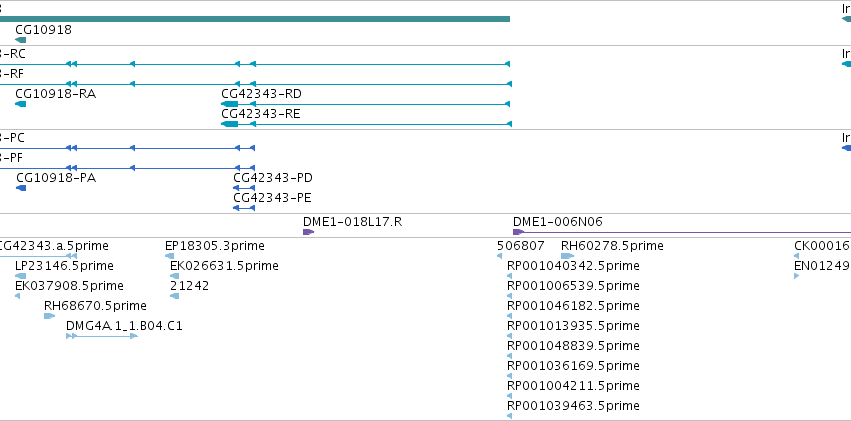Select the CG10918-RA transcript label
851x421 pixels.
click(x=55, y=94)
